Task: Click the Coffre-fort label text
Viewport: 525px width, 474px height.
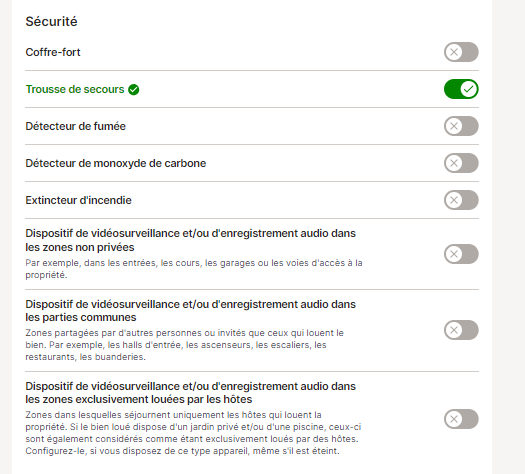Action: 53,52
